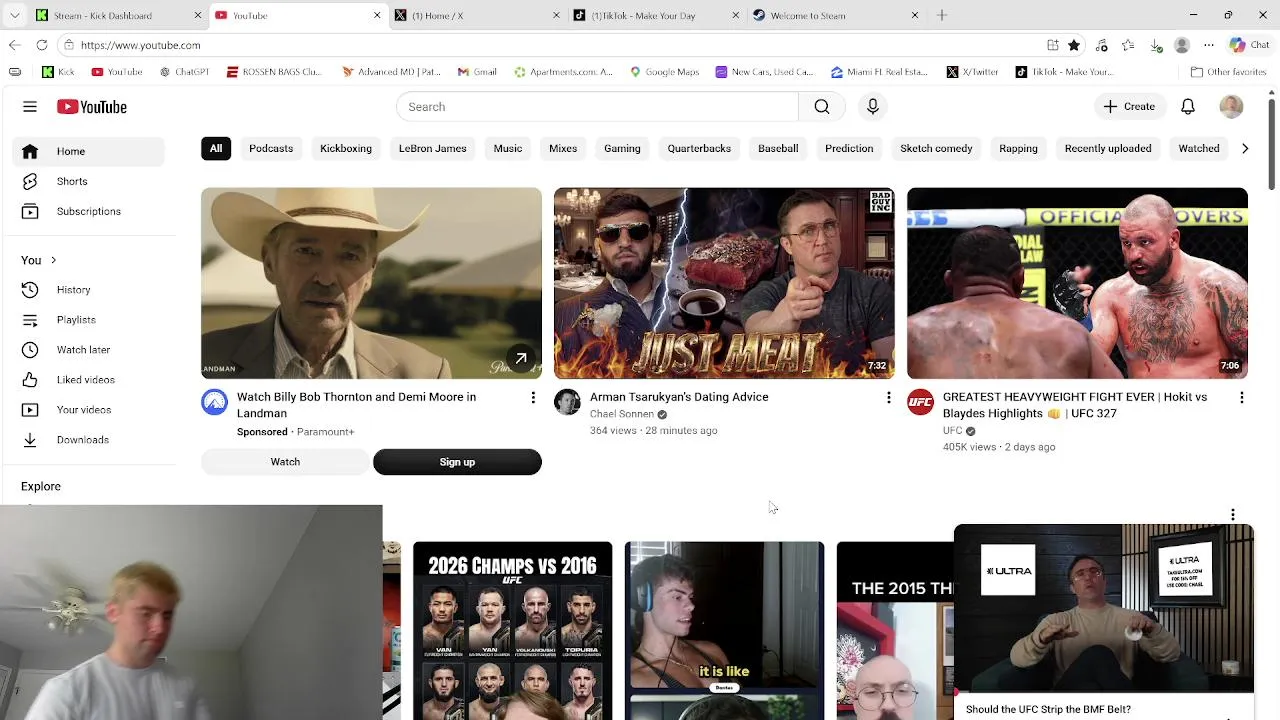The width and height of the screenshot is (1280, 720).
Task: Expand the You section chevron
Action: coord(53,260)
